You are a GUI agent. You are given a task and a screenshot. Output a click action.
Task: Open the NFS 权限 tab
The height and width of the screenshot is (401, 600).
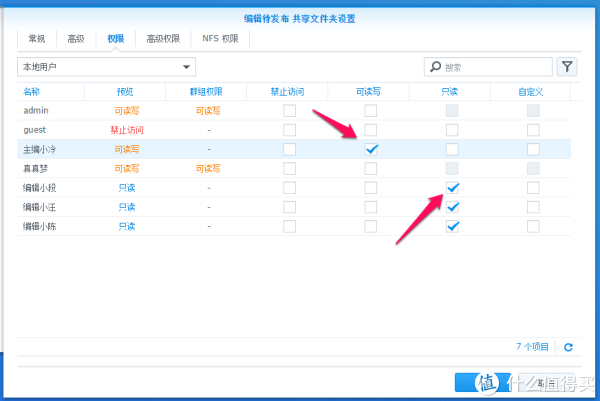pyautogui.click(x=222, y=39)
